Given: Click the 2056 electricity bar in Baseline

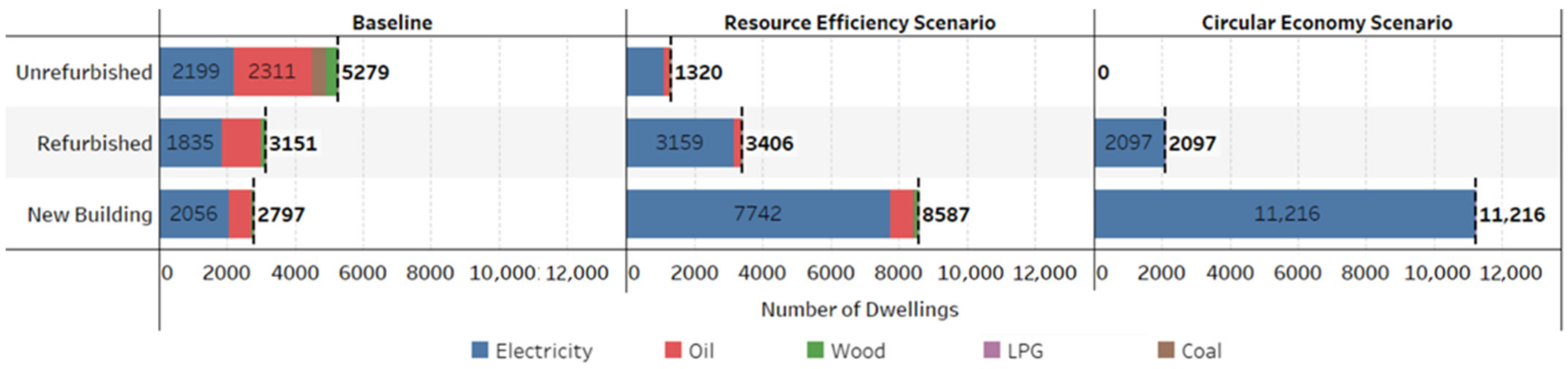Looking at the screenshot, I should (194, 214).
